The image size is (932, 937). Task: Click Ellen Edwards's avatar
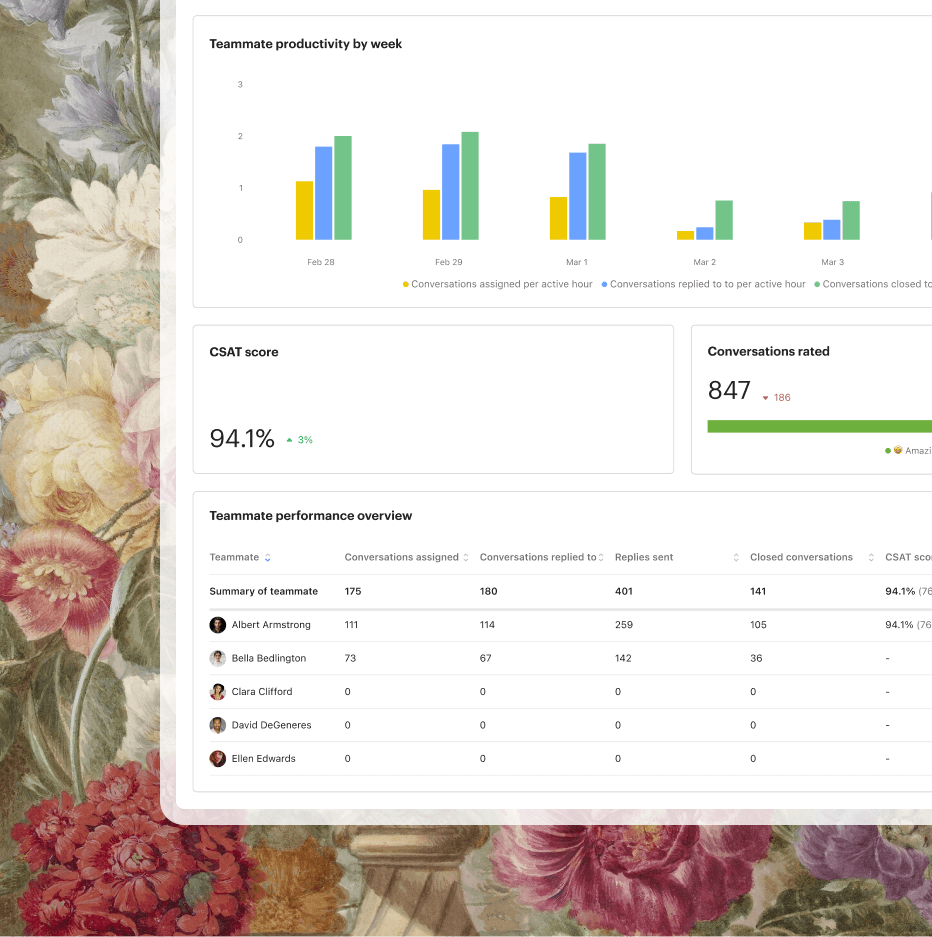point(217,759)
